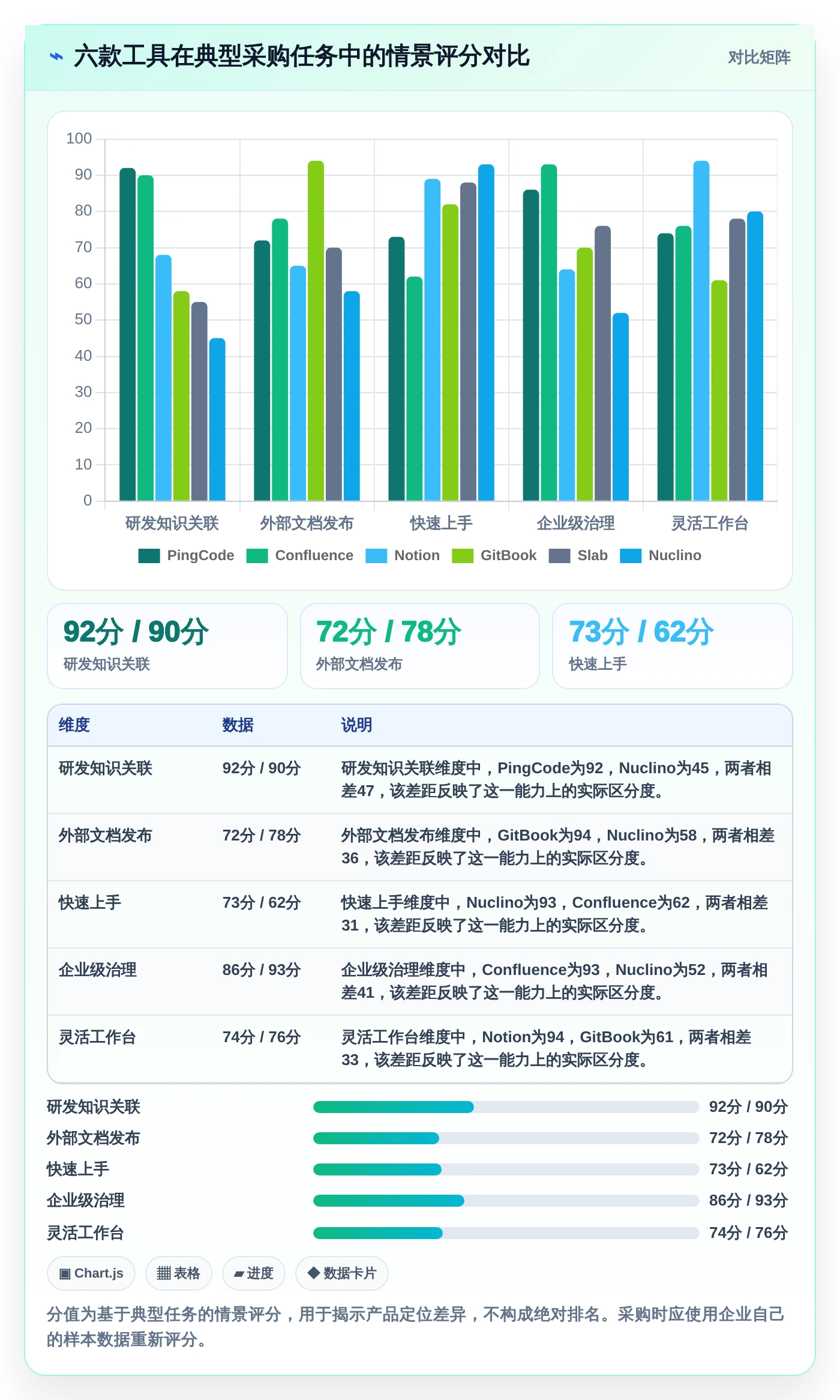Select the 92分 / 90分 data card
The width and height of the screenshot is (840, 1400).
click(x=167, y=646)
